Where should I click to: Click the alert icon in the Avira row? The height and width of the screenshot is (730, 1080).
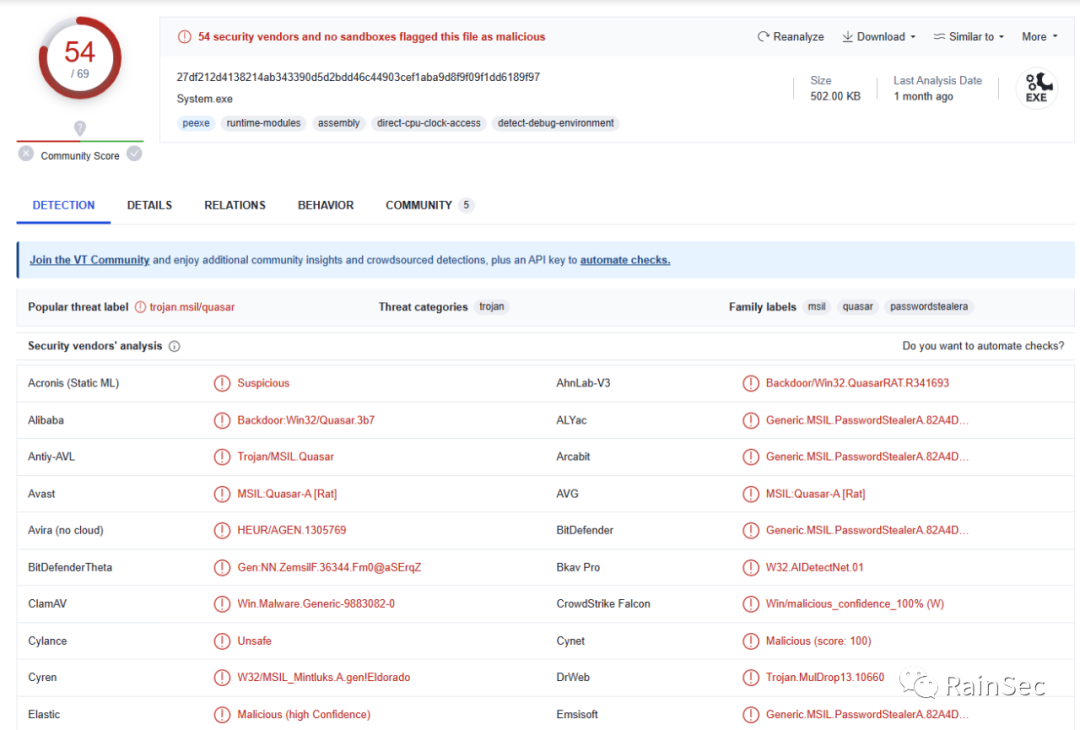(222, 530)
